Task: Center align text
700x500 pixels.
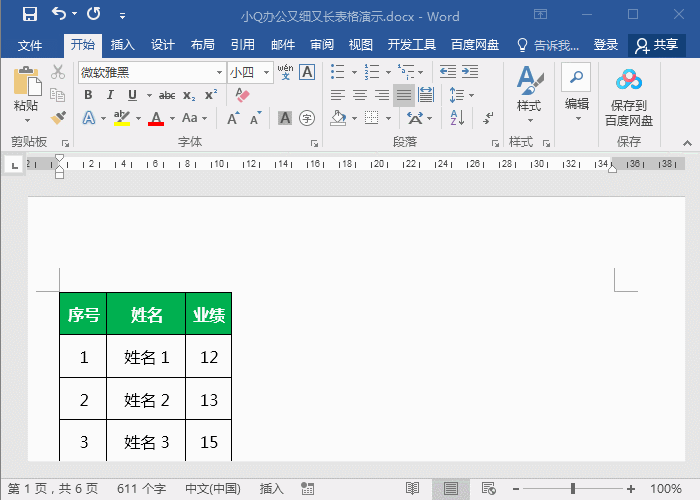Action: coord(360,95)
